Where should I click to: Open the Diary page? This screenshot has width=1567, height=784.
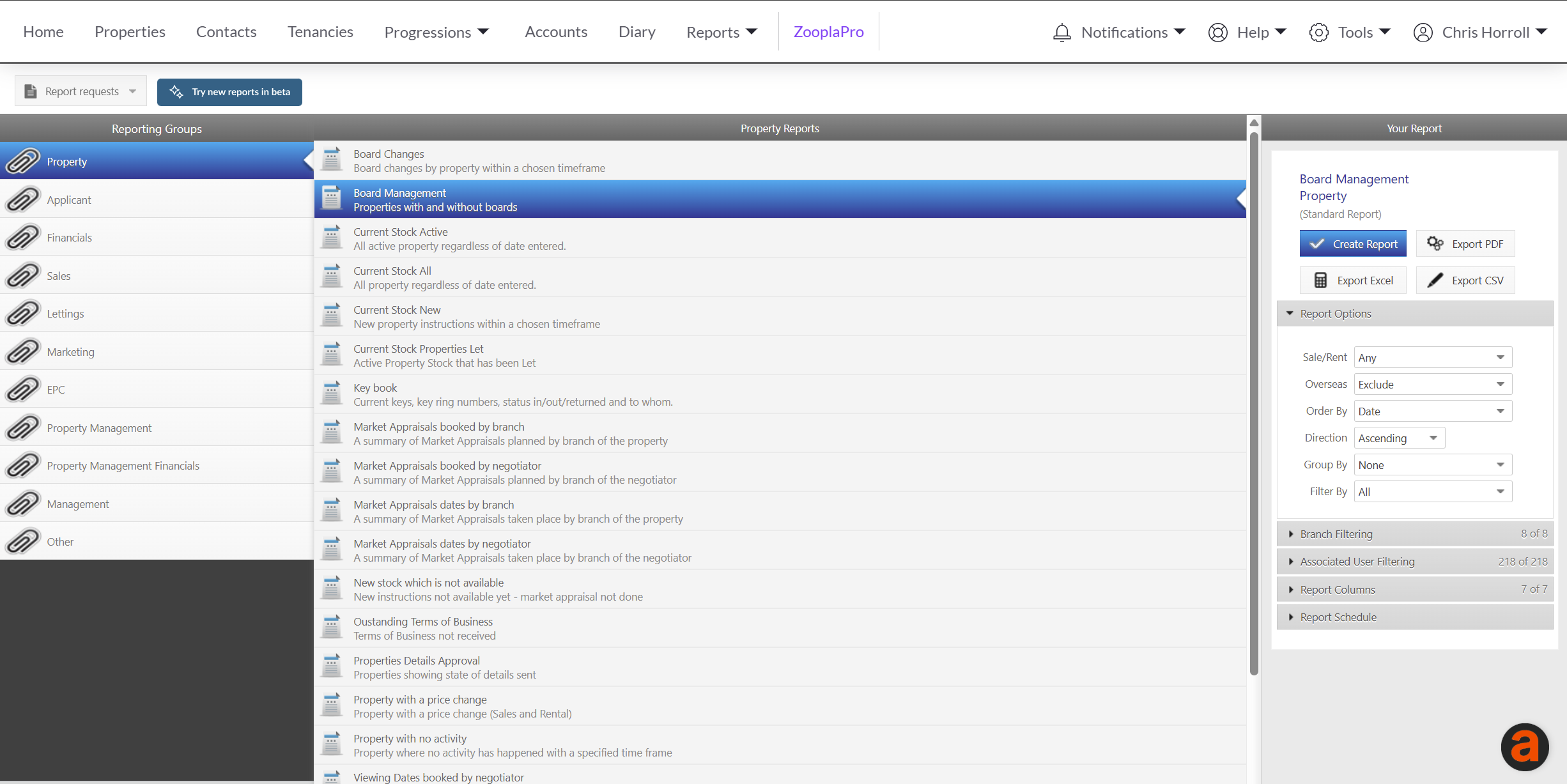[637, 32]
